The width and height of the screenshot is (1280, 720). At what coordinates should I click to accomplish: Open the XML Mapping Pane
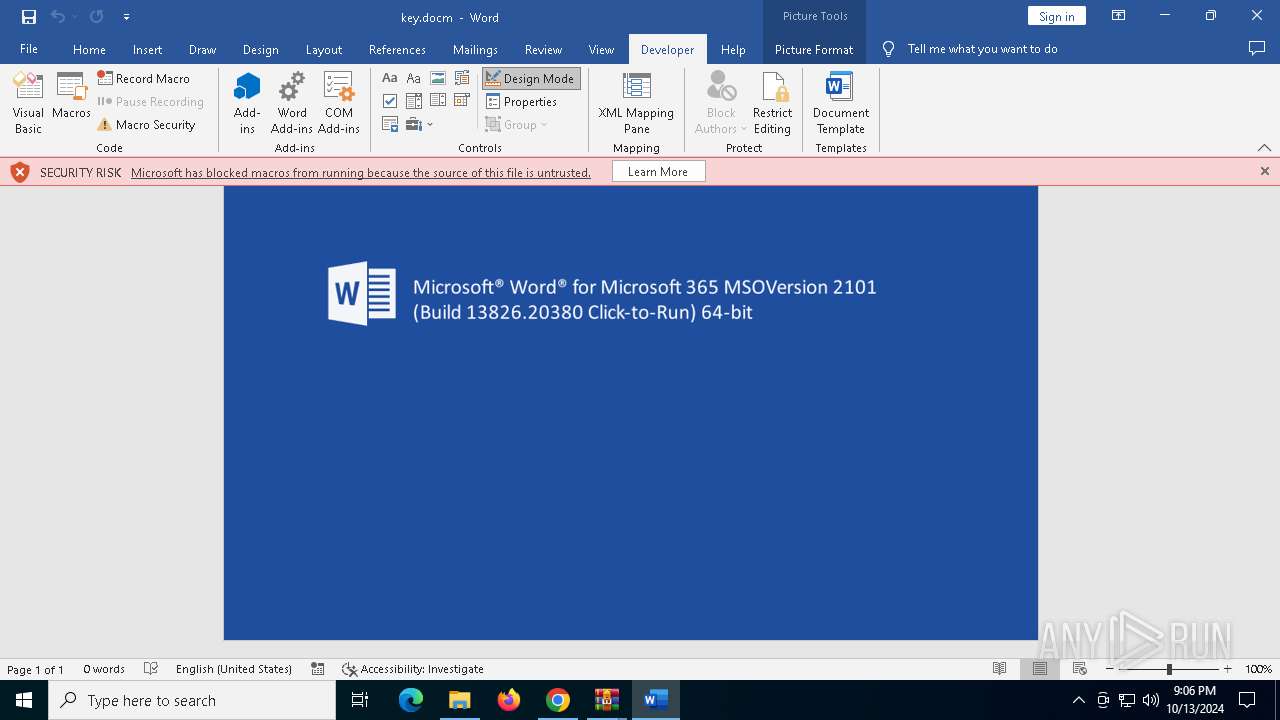pos(636,103)
